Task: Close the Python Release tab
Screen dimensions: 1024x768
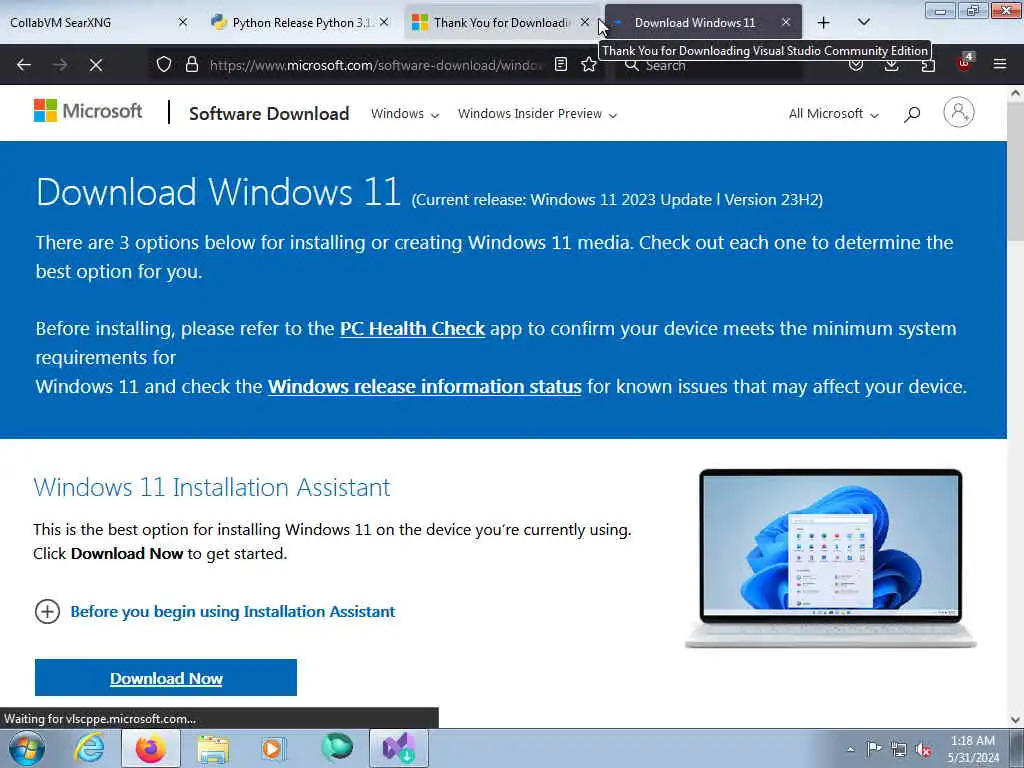Action: click(x=384, y=22)
